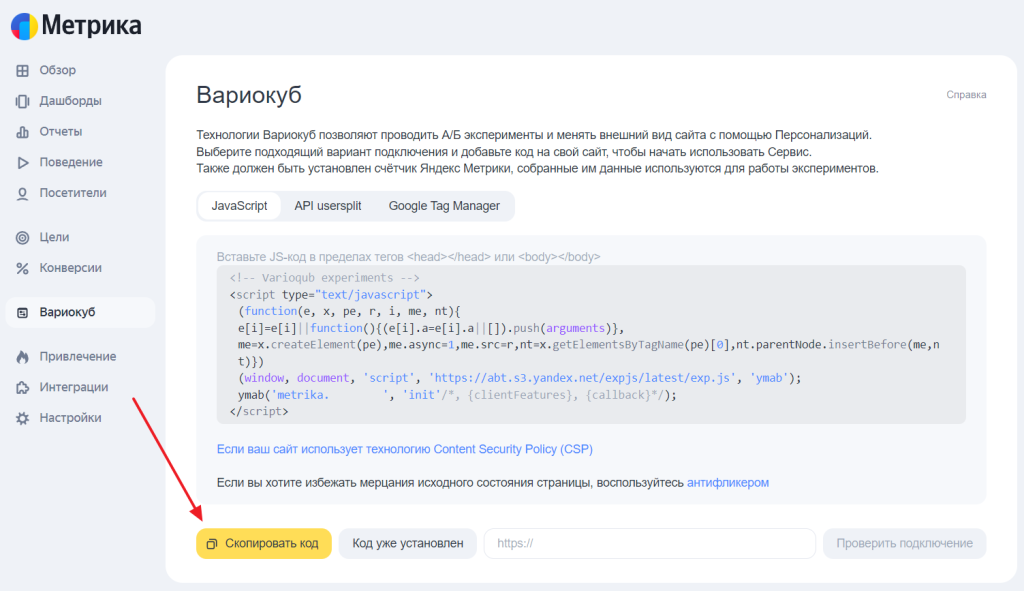Click the Код уже установлен button

click(x=408, y=543)
